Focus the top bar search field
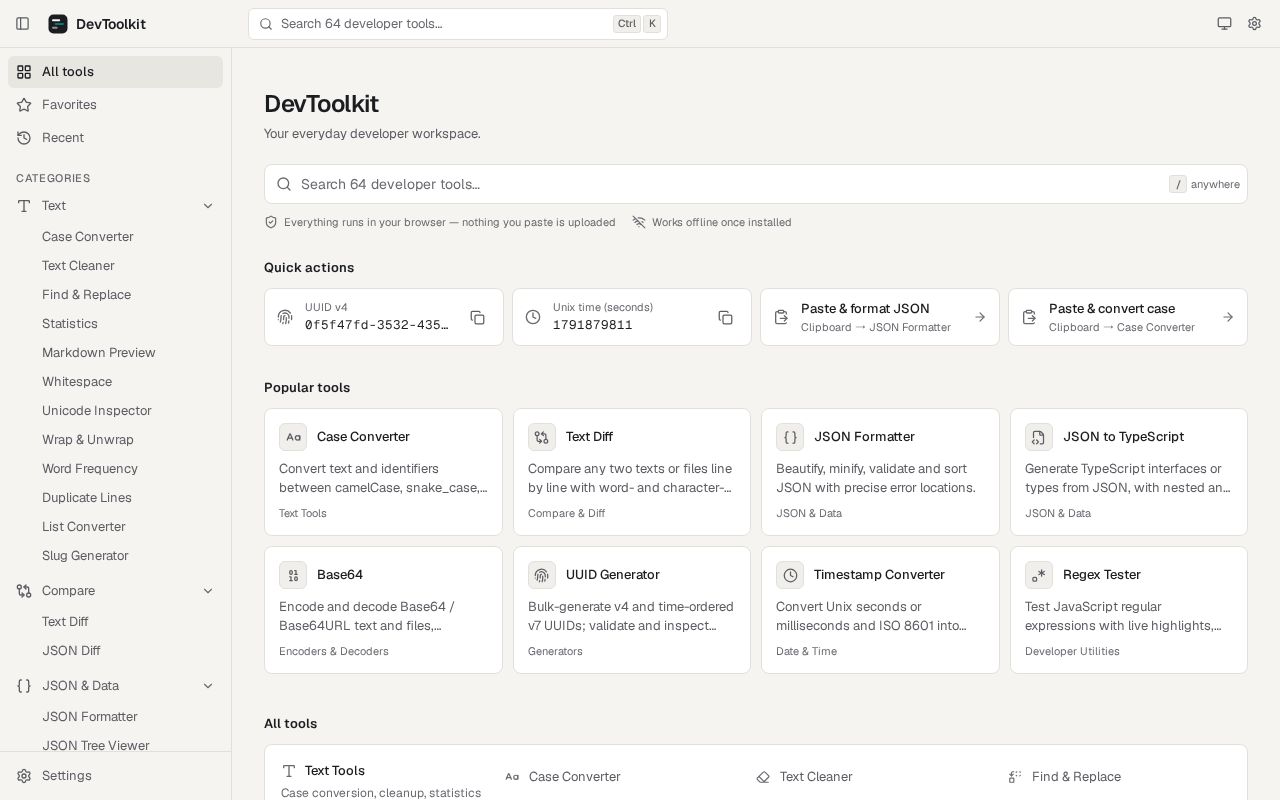The image size is (1280, 800). 458,24
